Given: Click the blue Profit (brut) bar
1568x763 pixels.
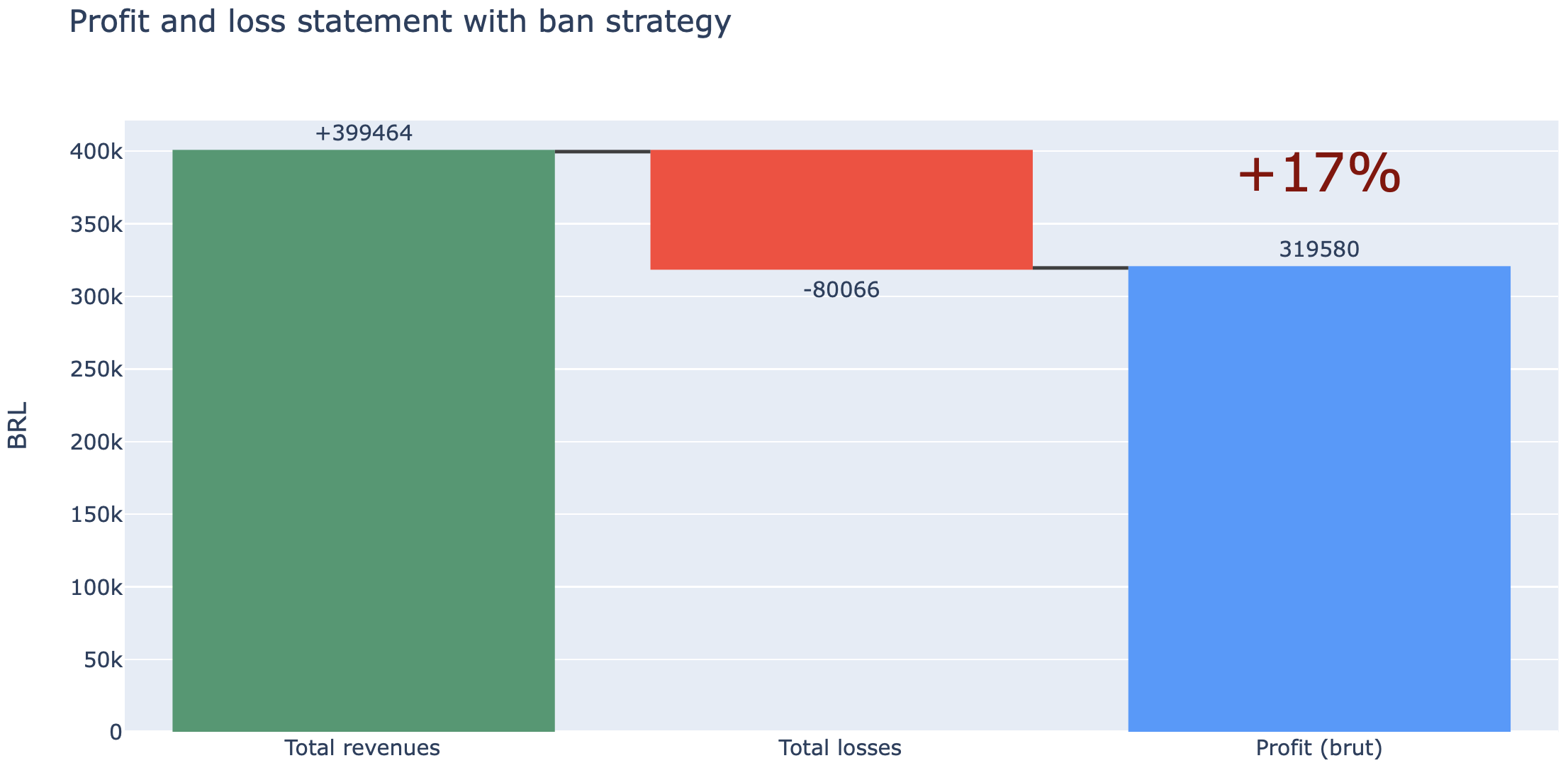Looking at the screenshot, I should coord(1318,499).
